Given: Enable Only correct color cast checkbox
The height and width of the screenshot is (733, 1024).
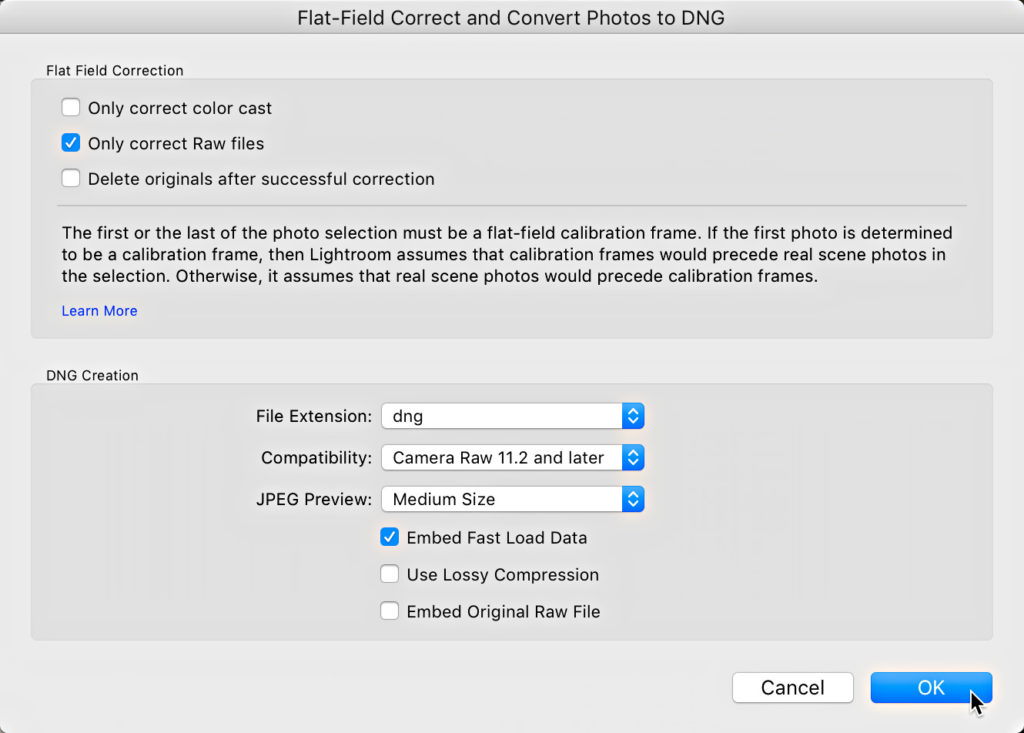Looking at the screenshot, I should tap(71, 107).
